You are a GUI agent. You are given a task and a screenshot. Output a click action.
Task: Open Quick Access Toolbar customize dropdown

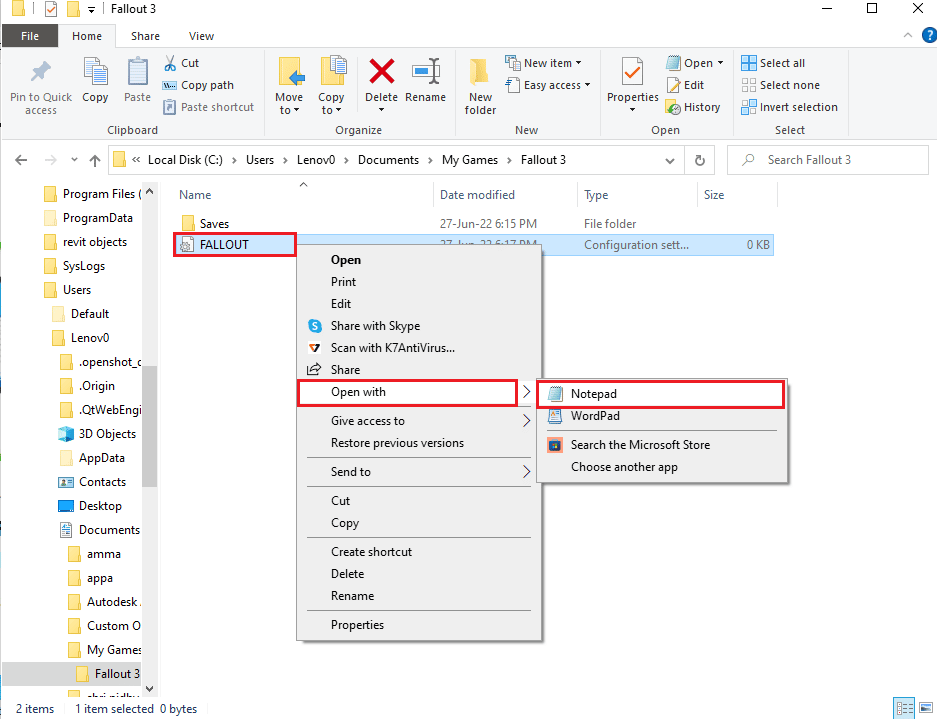coord(91,10)
